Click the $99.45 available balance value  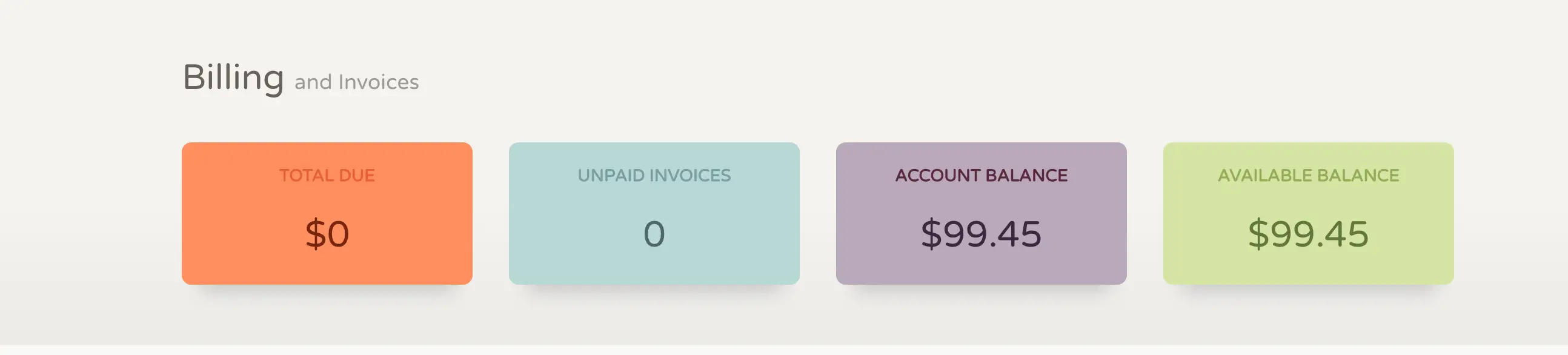coord(1308,234)
